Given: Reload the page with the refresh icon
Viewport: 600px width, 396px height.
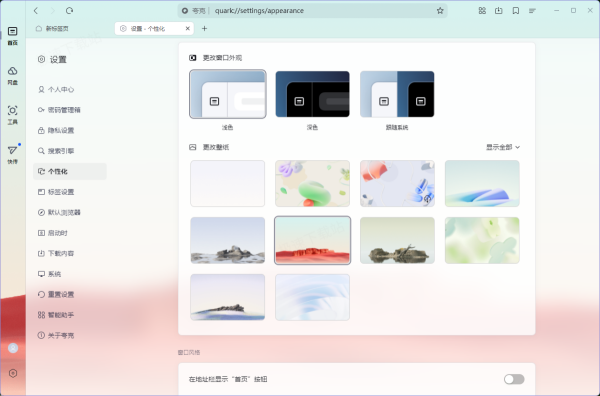Looking at the screenshot, I should (69, 11).
